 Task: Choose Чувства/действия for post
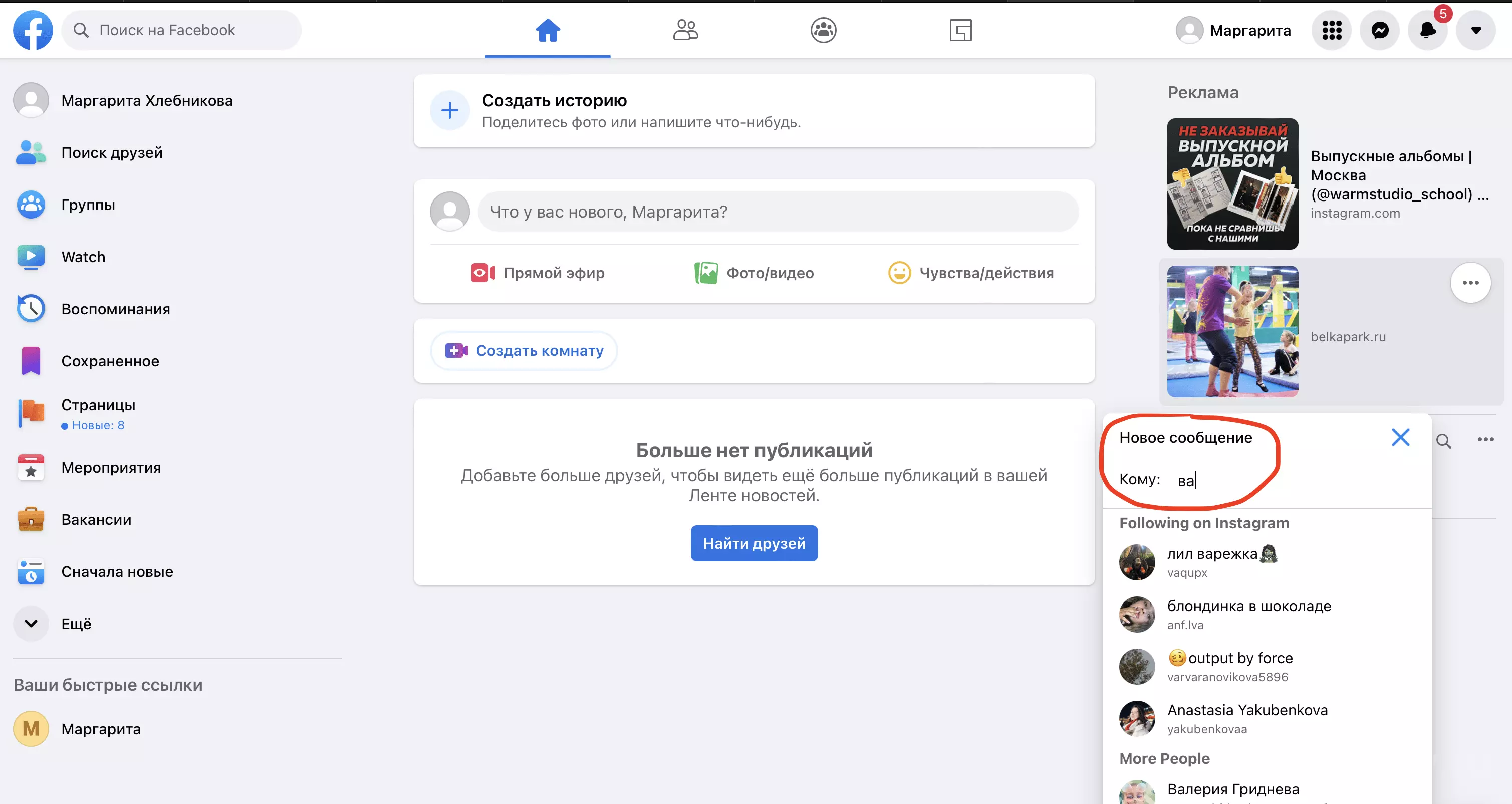[971, 273]
